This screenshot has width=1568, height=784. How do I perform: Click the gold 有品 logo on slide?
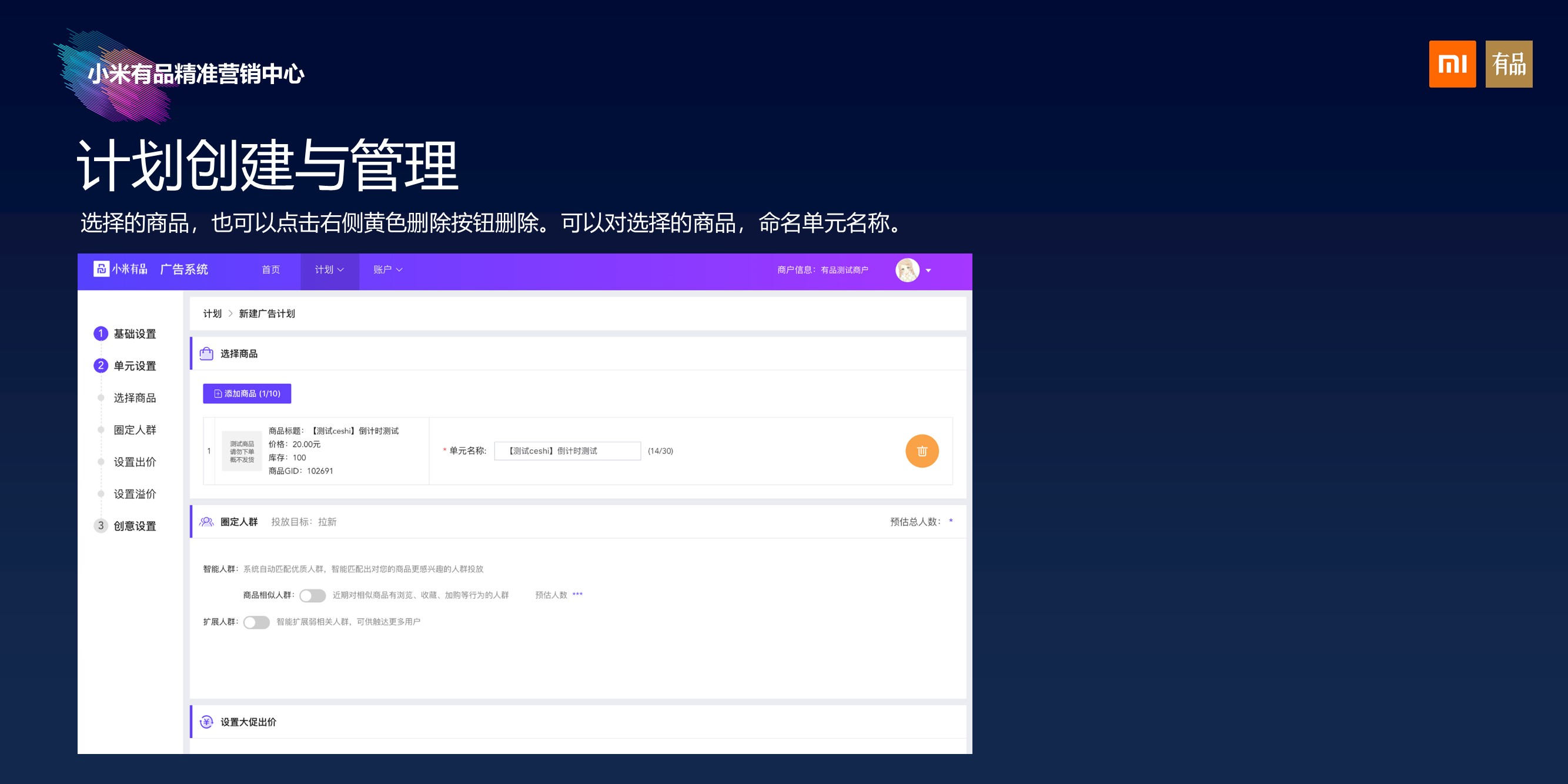point(1509,64)
